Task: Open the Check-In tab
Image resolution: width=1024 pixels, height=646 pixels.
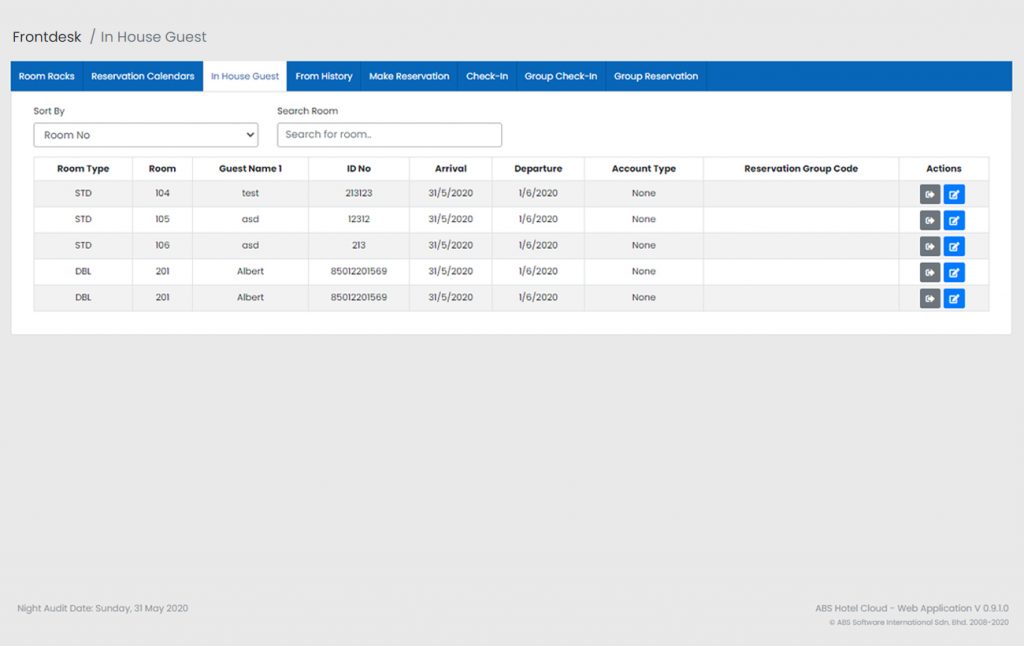Action: pyautogui.click(x=487, y=76)
